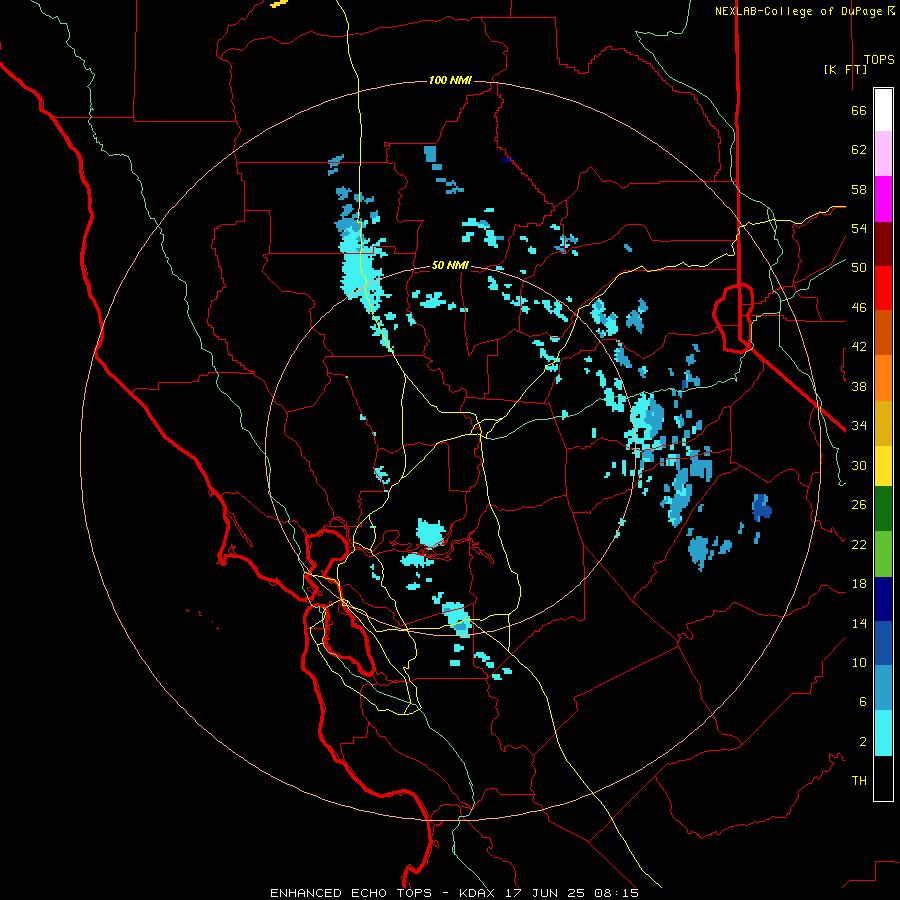Viewport: 900px width, 900px height.
Task: Click the legend value 30
Action: click(x=859, y=465)
